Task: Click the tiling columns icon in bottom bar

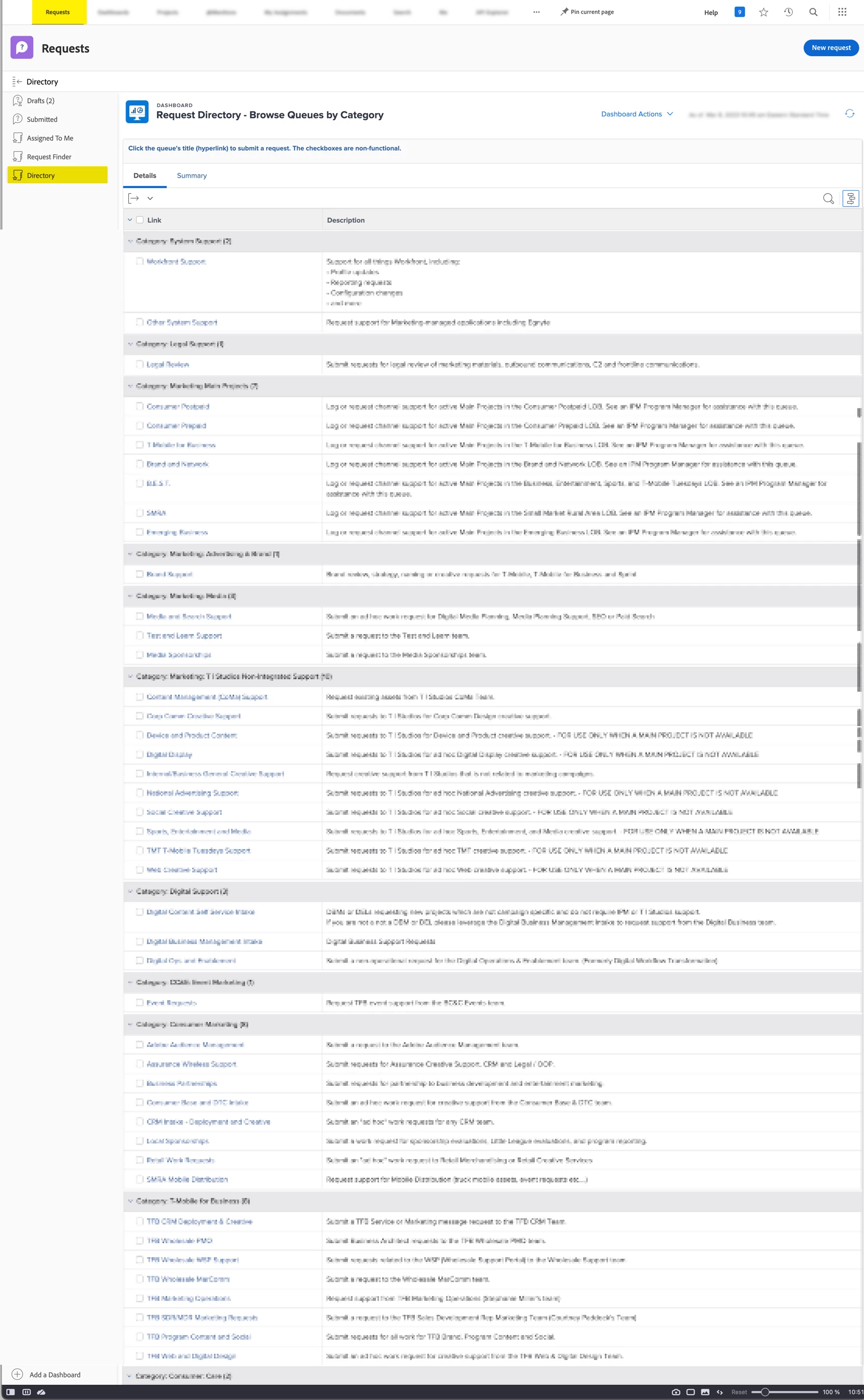Action: 26,1392
